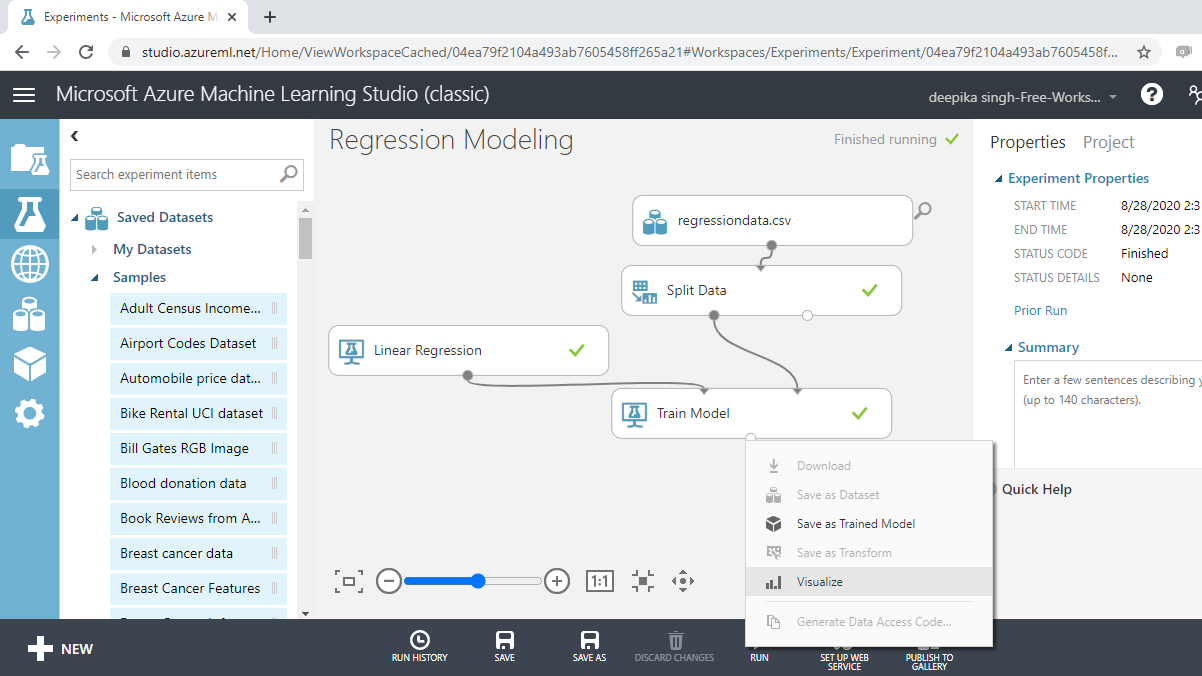Choose Save as Trained Model
The image size is (1202, 676).
coord(869,524)
